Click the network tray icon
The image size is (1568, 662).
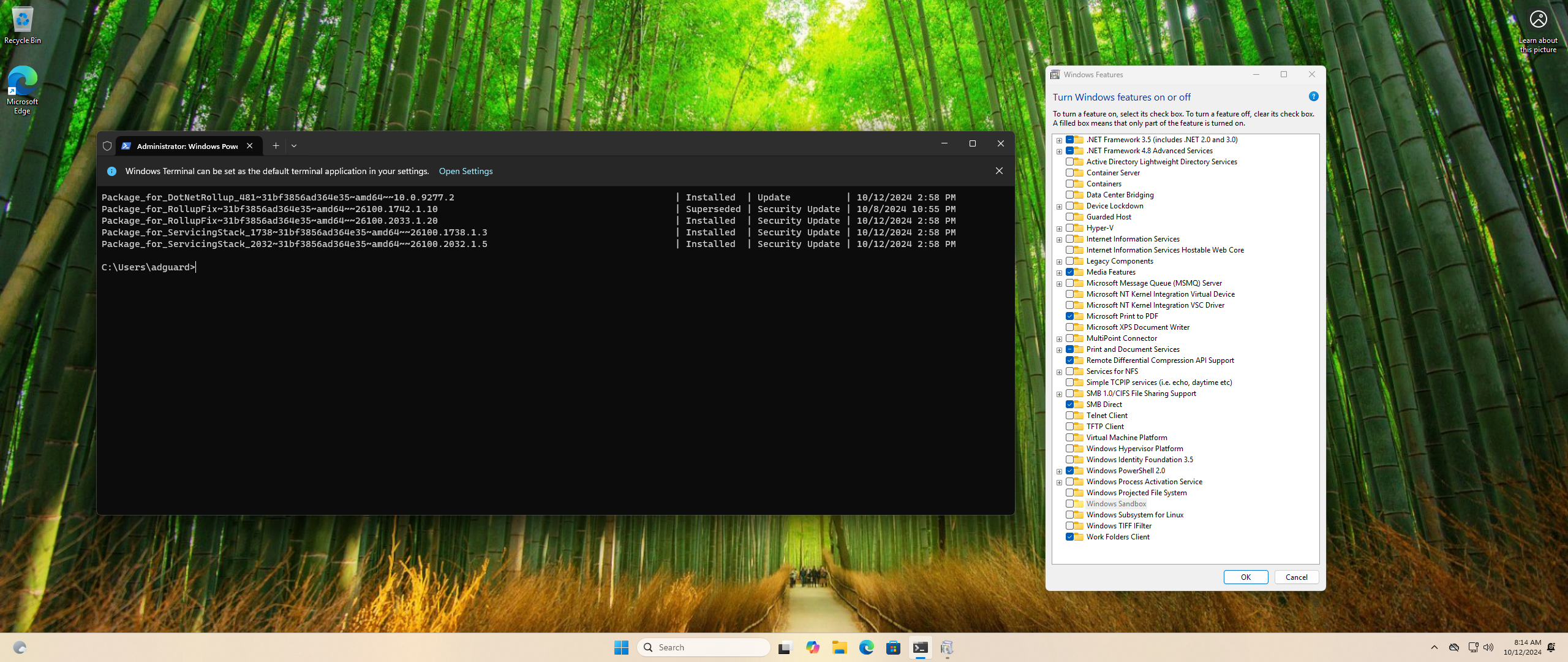[1473, 647]
